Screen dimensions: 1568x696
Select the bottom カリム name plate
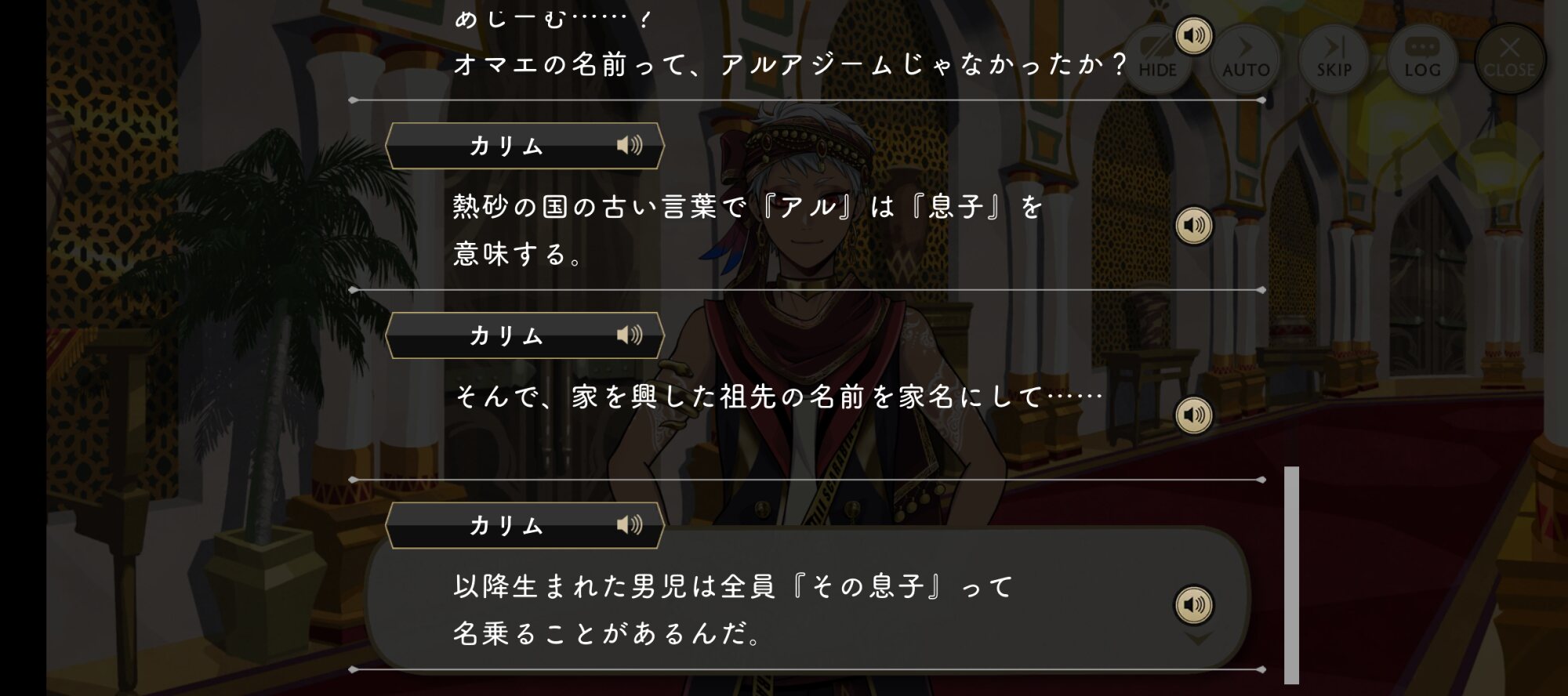[524, 525]
